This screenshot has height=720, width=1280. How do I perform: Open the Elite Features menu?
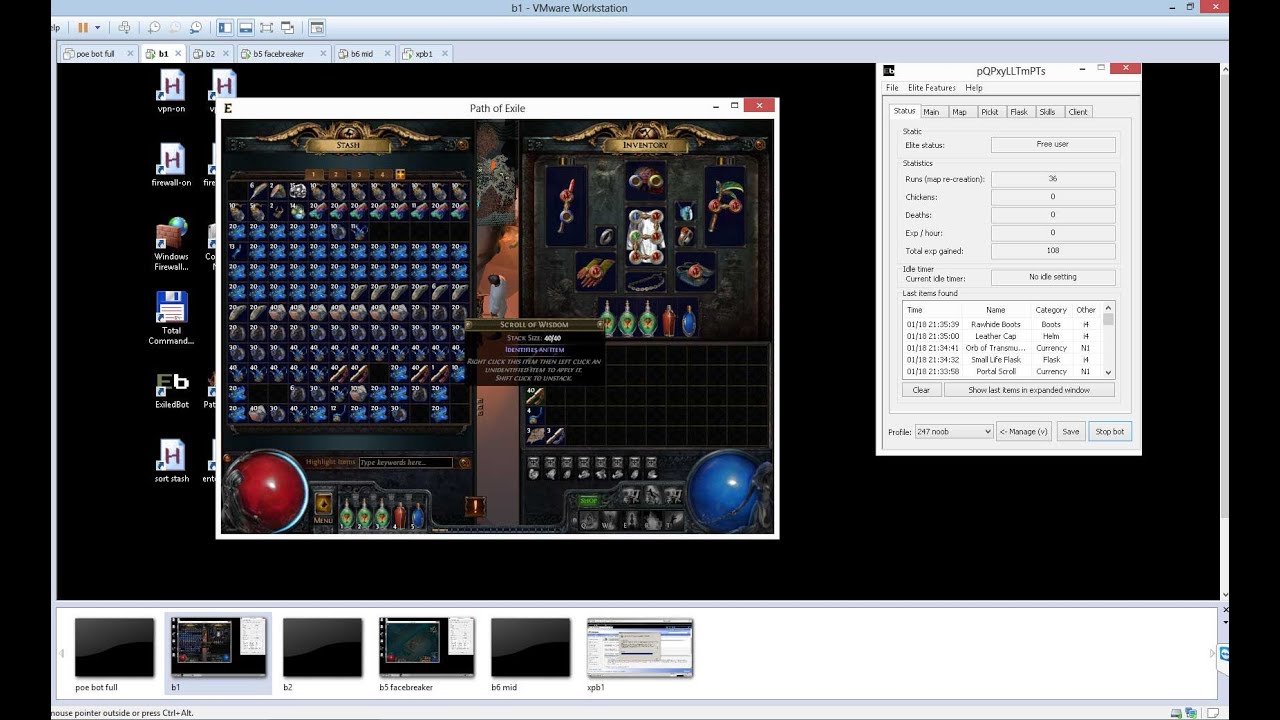(x=932, y=88)
